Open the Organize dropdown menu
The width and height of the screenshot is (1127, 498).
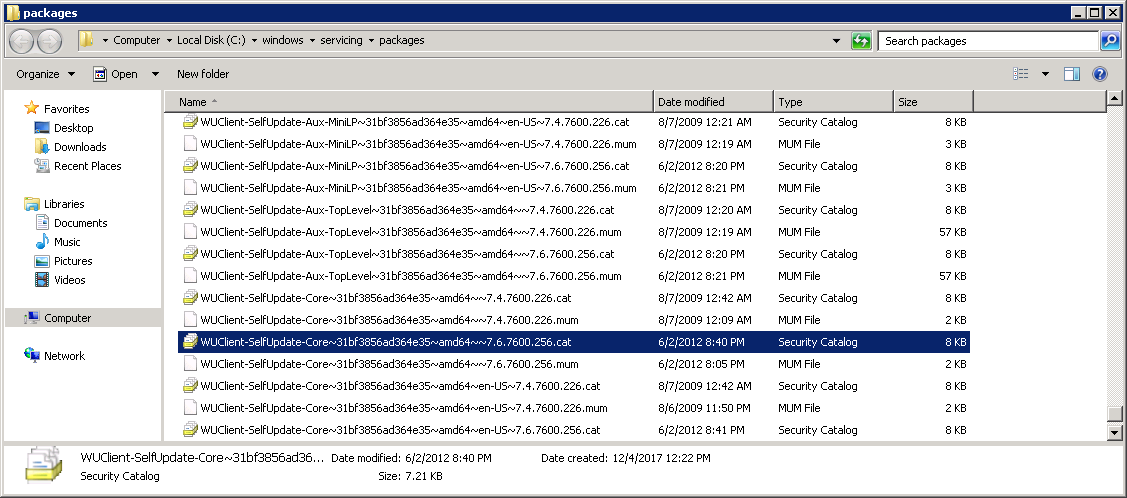click(x=46, y=74)
